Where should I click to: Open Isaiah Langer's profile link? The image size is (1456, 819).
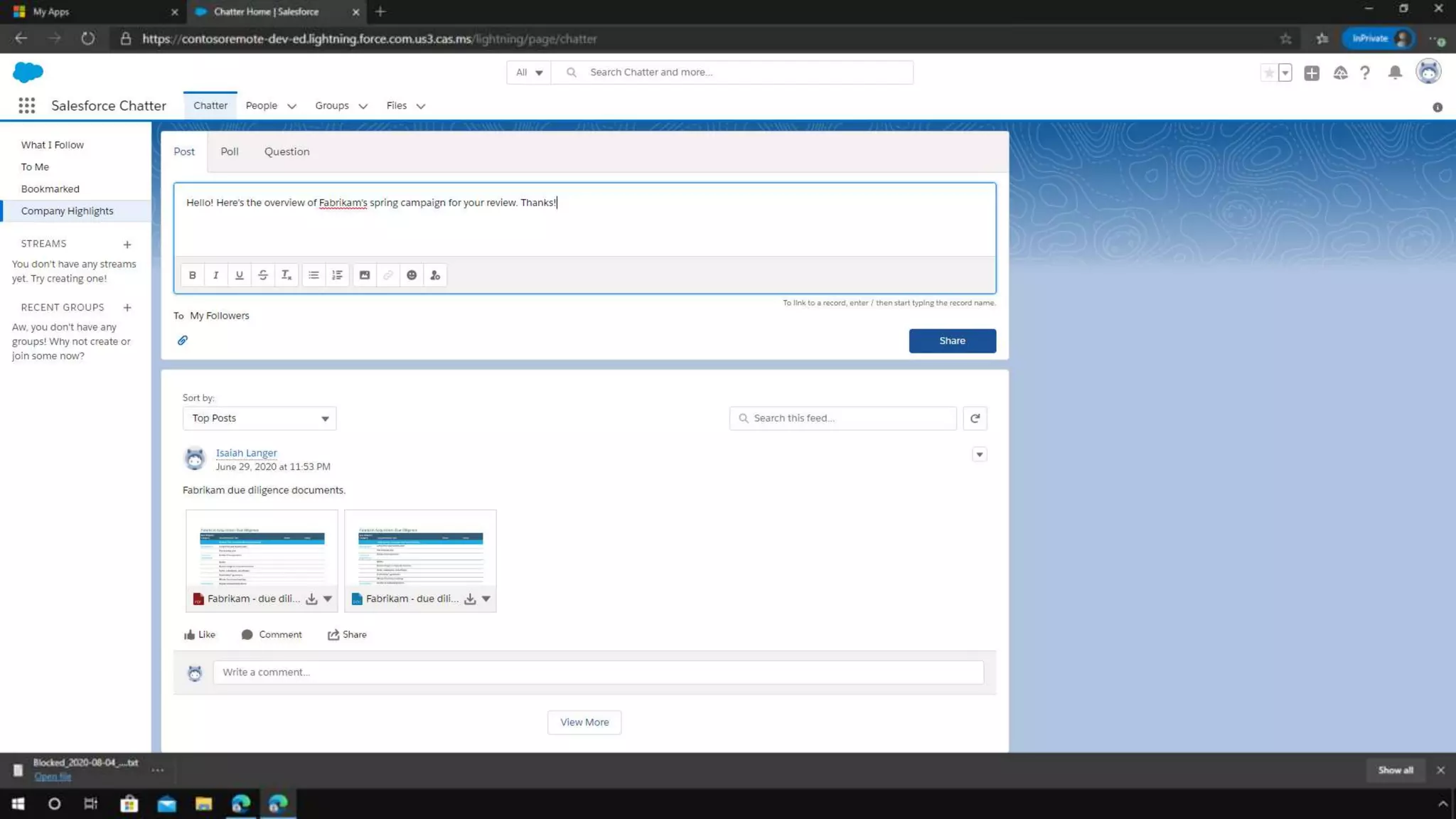point(246,453)
